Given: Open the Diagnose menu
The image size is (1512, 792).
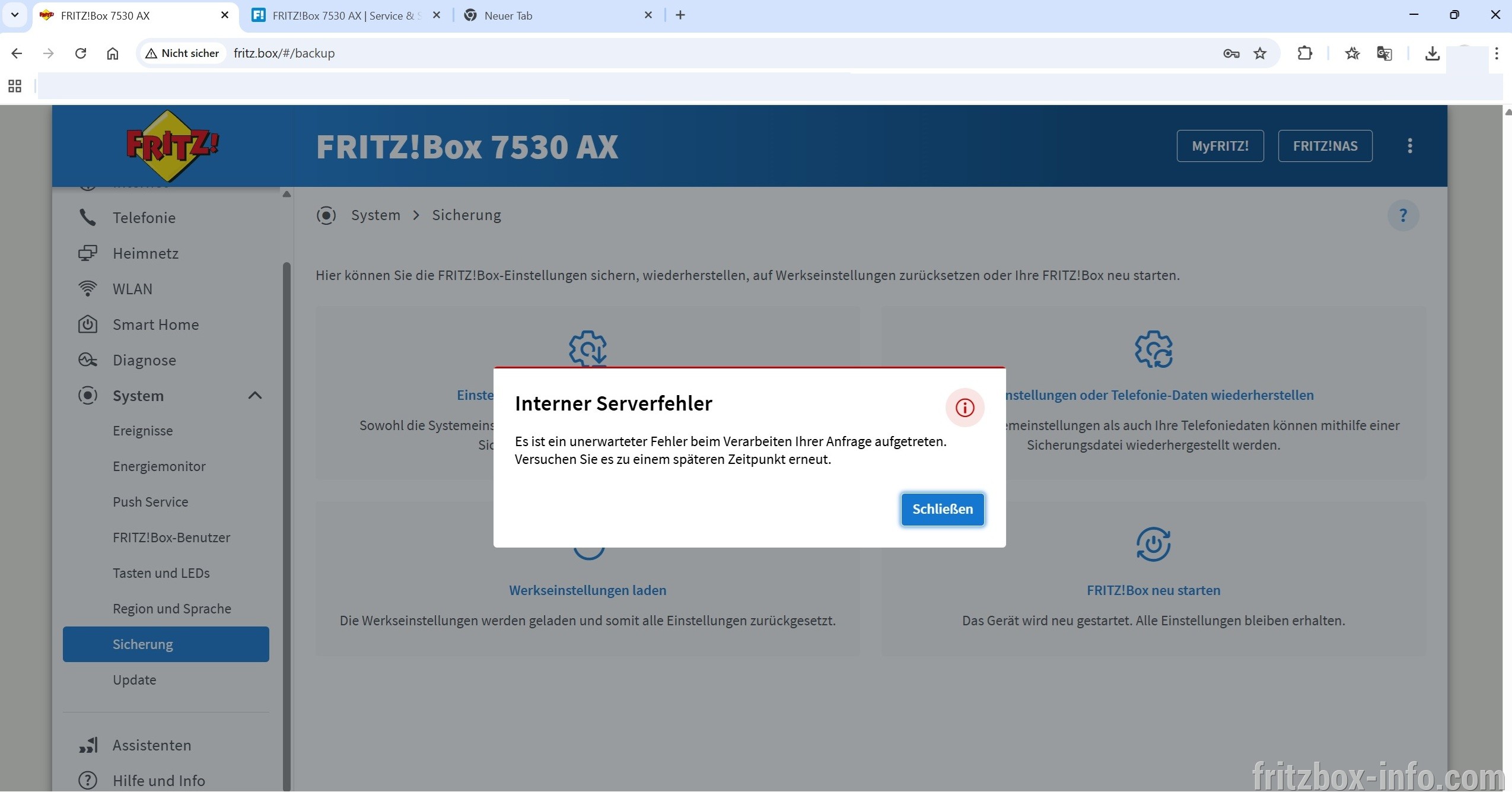Looking at the screenshot, I should 145,360.
